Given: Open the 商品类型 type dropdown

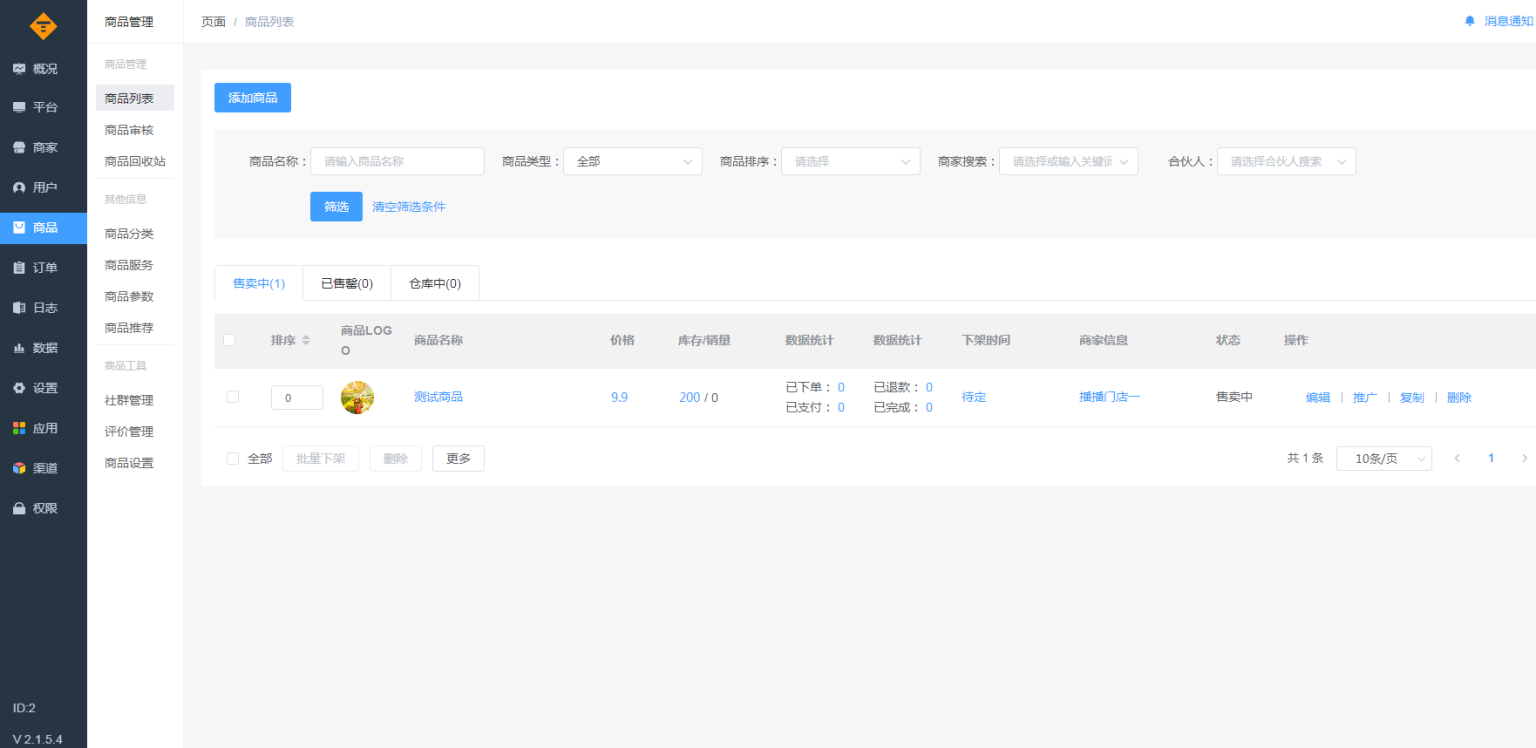Looking at the screenshot, I should 632,160.
